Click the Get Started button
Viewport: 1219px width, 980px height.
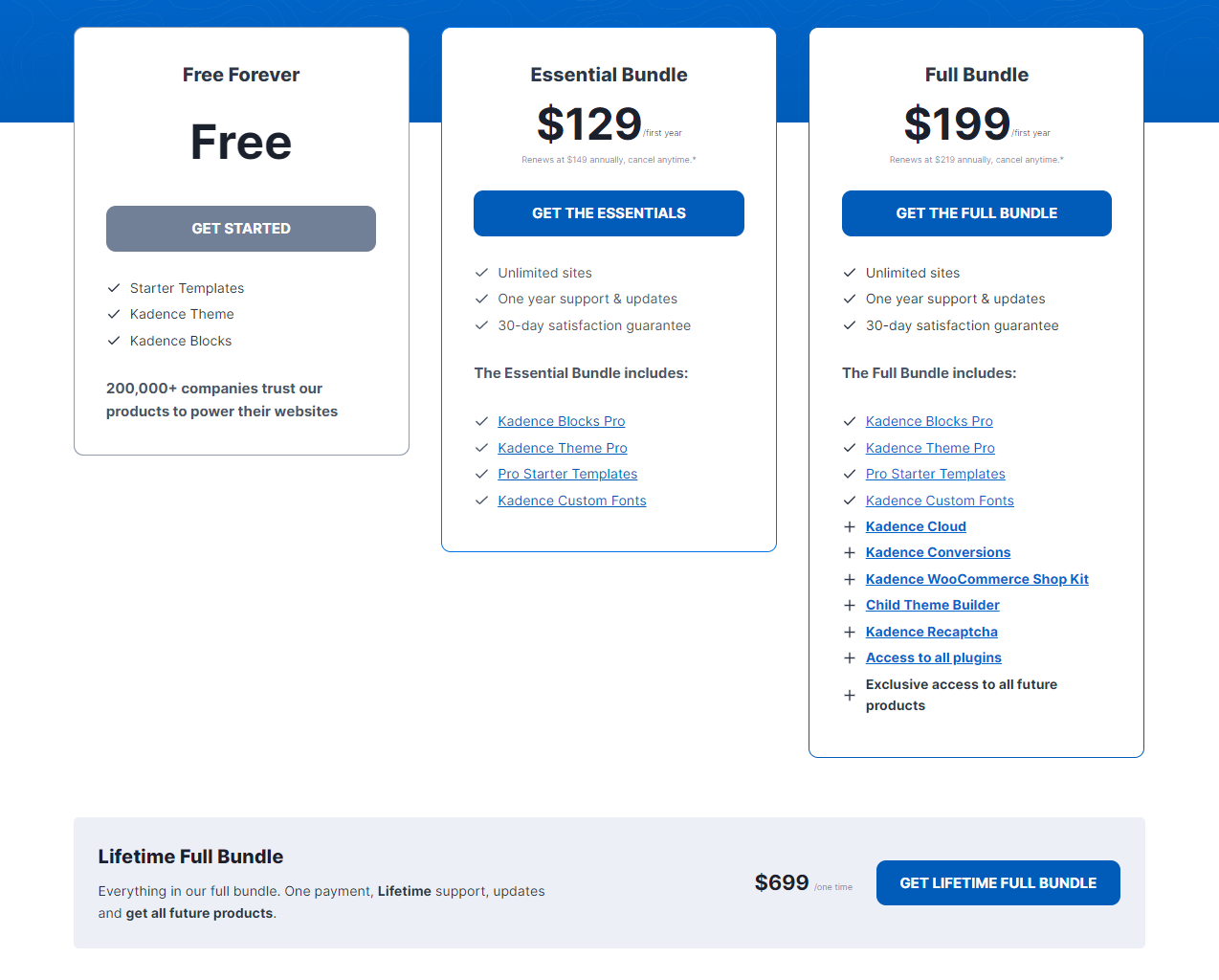pos(240,229)
